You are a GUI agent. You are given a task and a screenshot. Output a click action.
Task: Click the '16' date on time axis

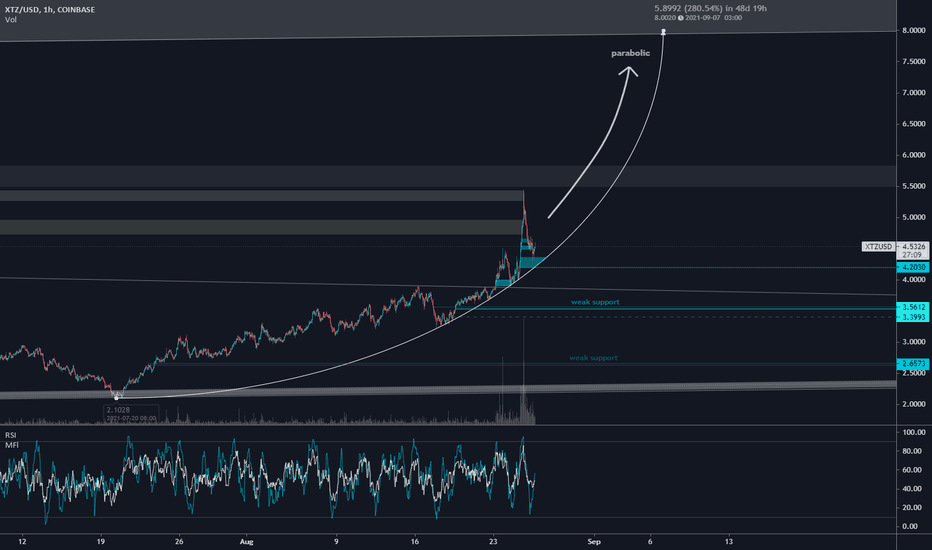click(x=414, y=542)
